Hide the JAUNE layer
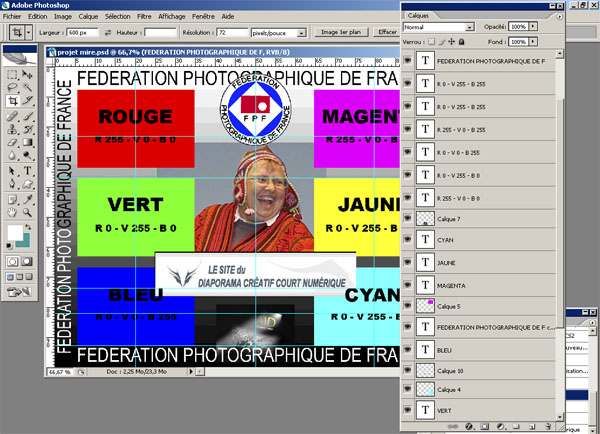The width and height of the screenshot is (600, 434). click(x=408, y=262)
